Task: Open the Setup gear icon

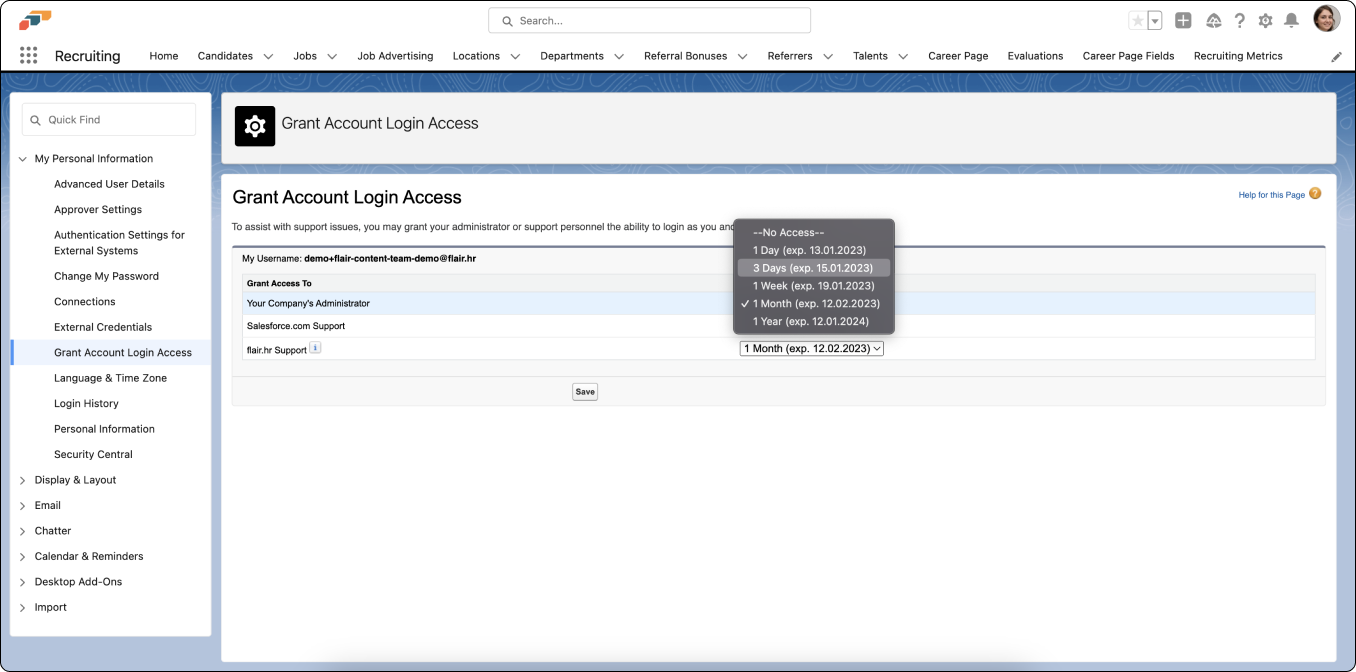Action: click(1265, 21)
